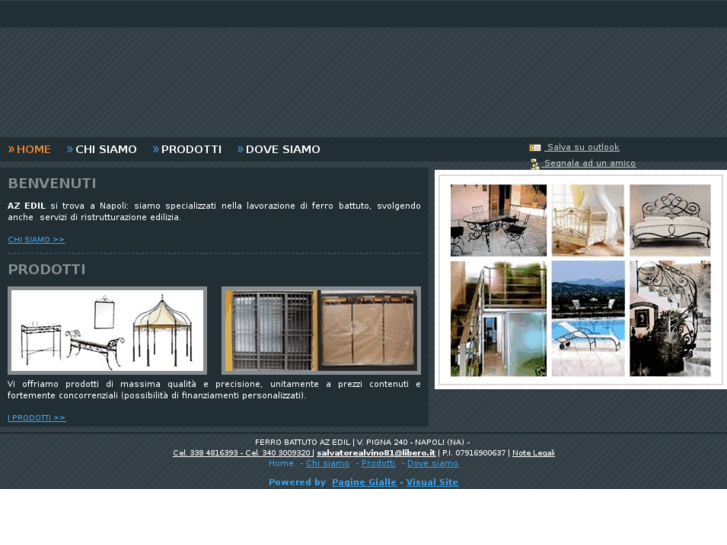727x545 pixels.
Task: Click the FERRO BATTUTO AZ EDIL address line
Action: pyautogui.click(x=363, y=442)
